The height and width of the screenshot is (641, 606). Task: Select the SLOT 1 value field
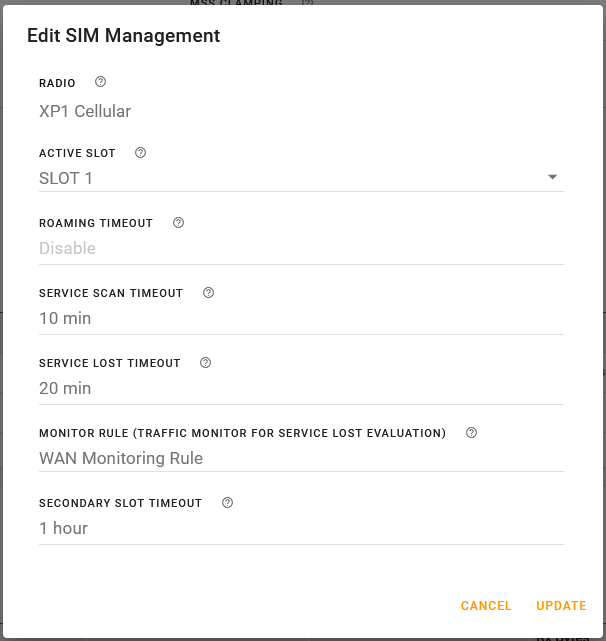click(290, 178)
